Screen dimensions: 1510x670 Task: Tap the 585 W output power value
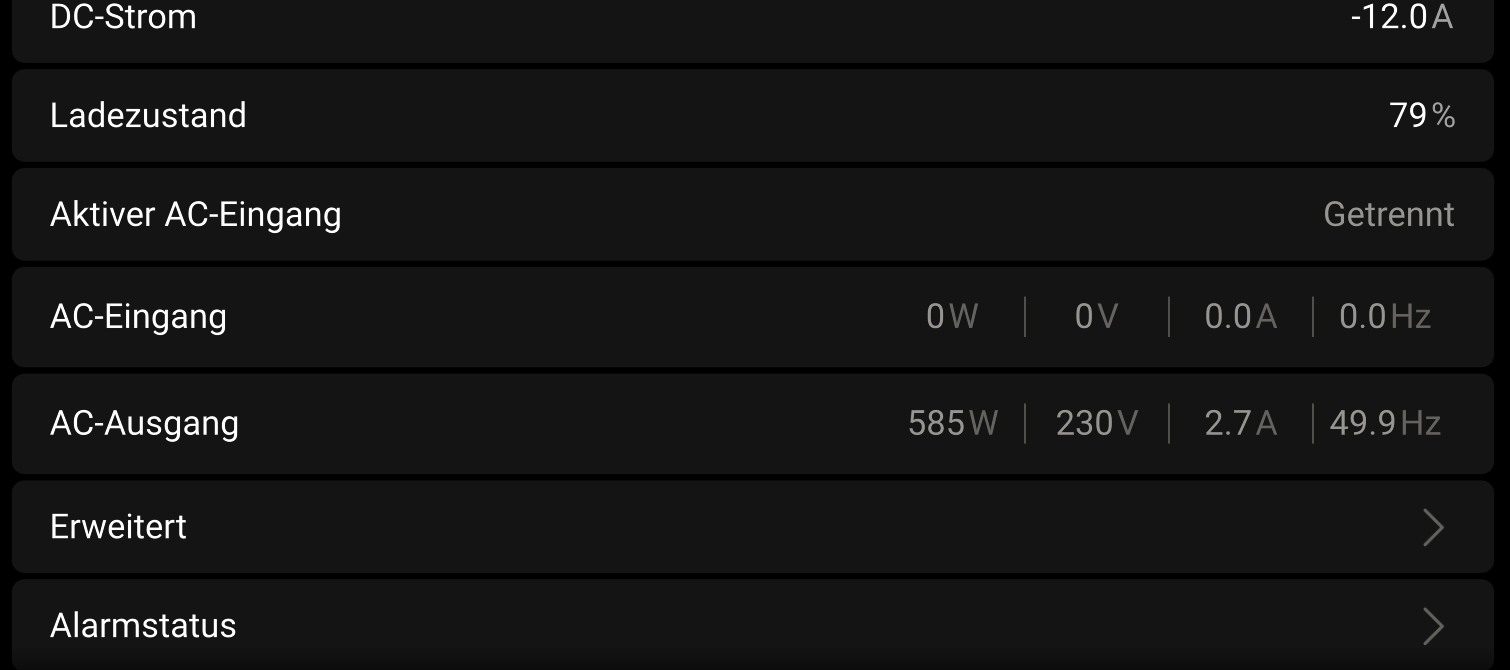pos(952,423)
